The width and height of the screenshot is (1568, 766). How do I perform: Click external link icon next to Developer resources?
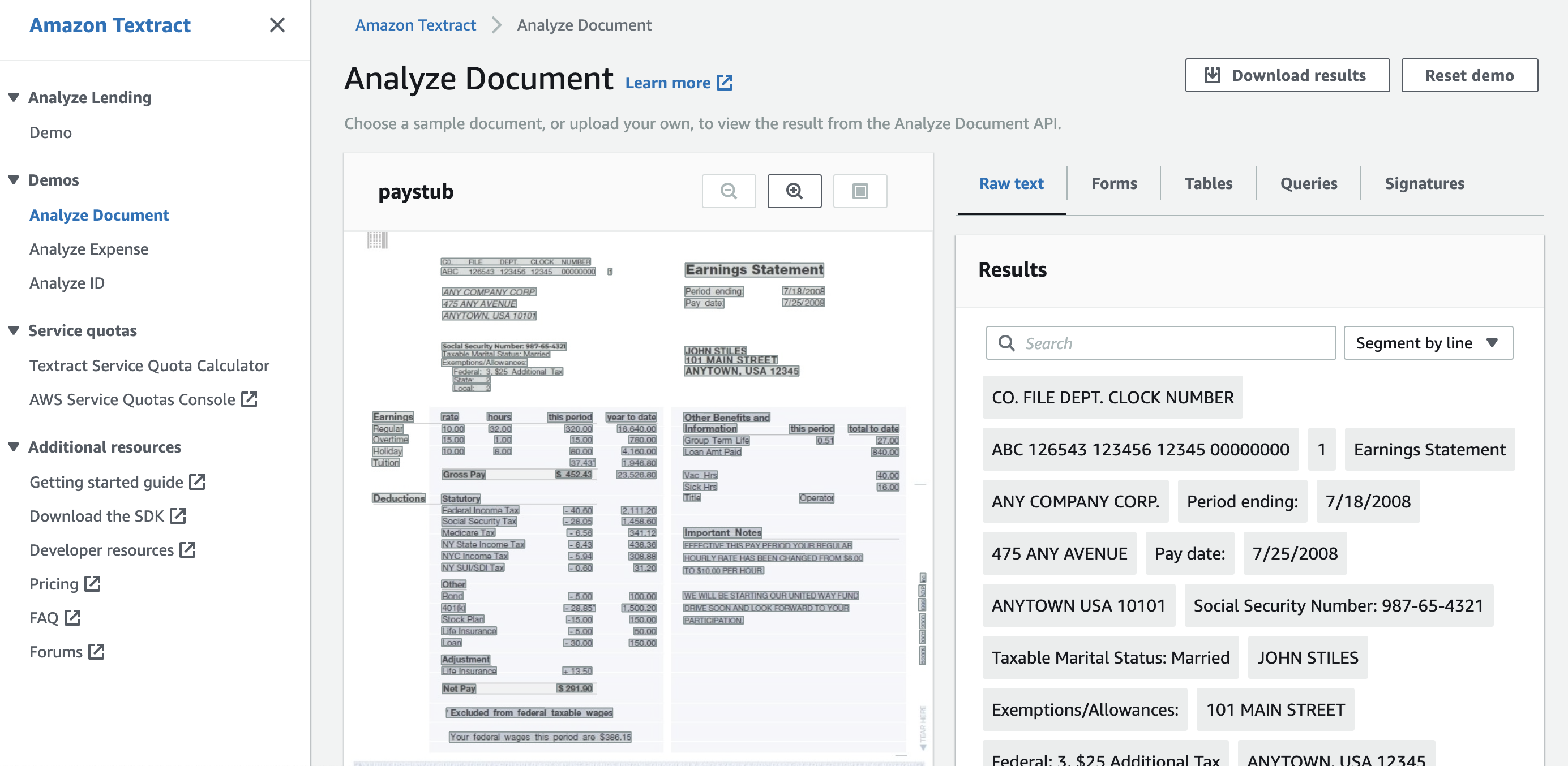point(187,550)
